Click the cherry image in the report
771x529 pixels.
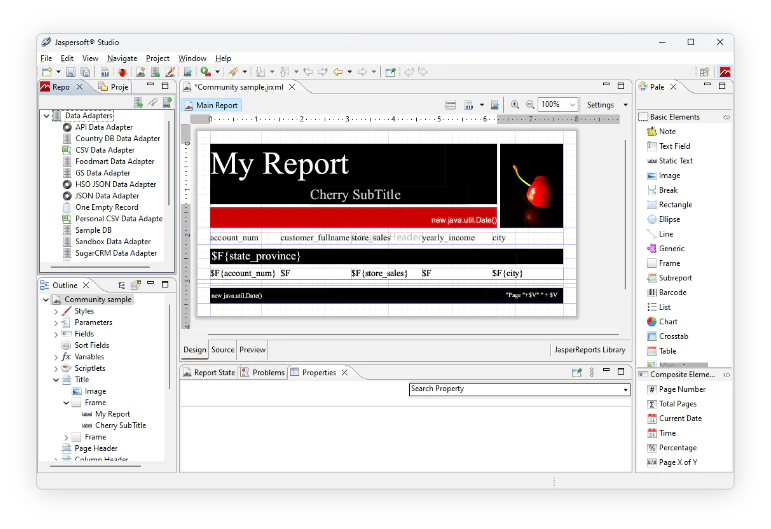[532, 185]
